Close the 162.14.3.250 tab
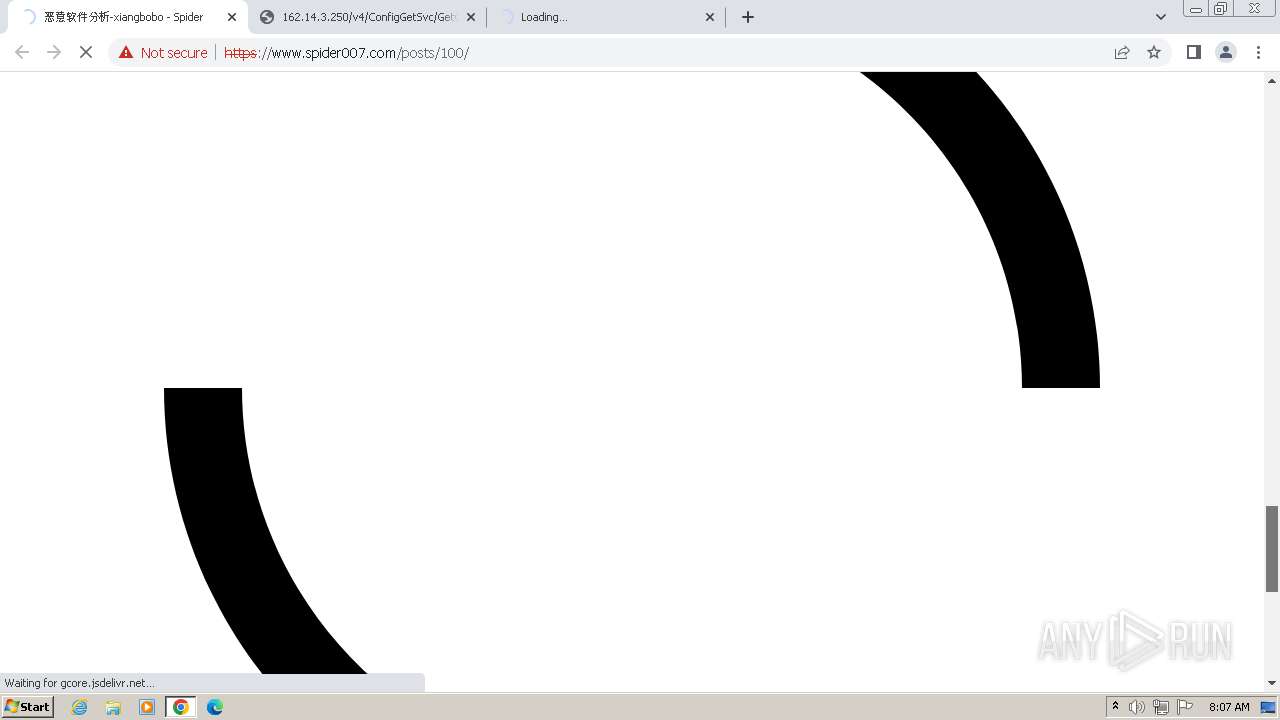This screenshot has height=720, width=1280. pyautogui.click(x=471, y=17)
